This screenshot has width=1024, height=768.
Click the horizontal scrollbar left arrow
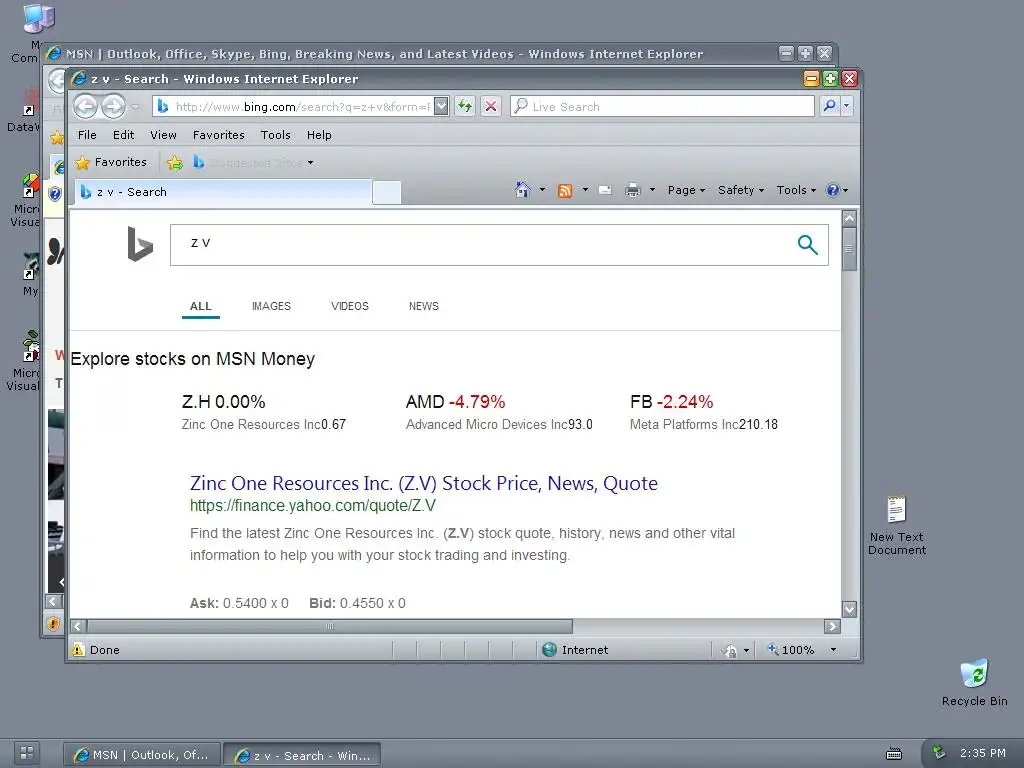pos(78,626)
